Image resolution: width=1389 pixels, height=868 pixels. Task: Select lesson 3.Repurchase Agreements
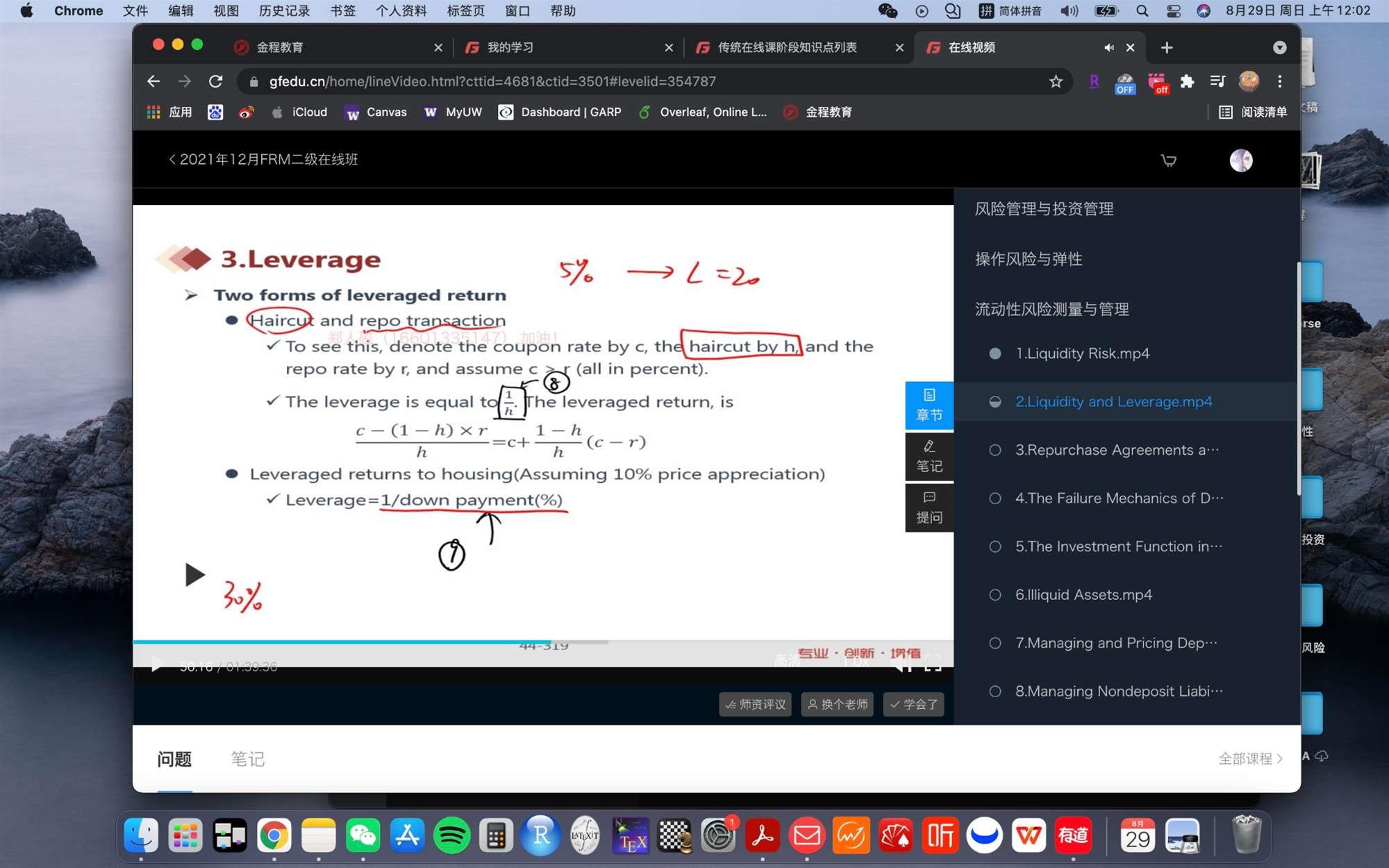1117,450
